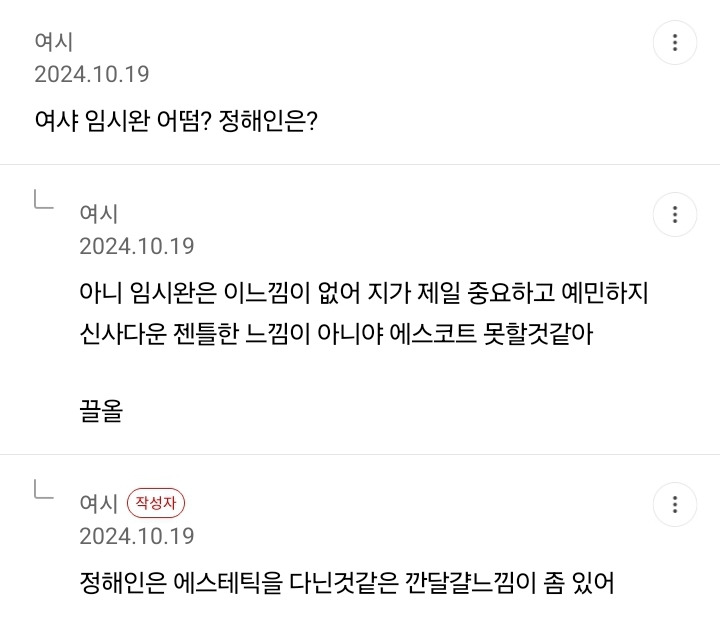Click the red 작성자 badge

[156, 503]
